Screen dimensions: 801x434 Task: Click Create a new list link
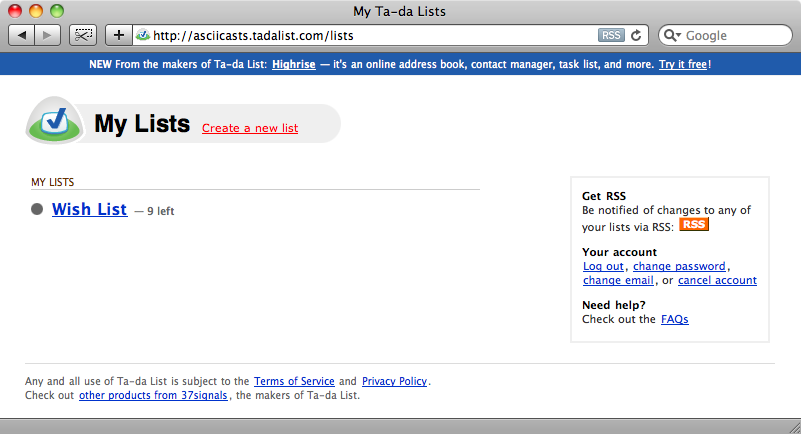coord(250,128)
